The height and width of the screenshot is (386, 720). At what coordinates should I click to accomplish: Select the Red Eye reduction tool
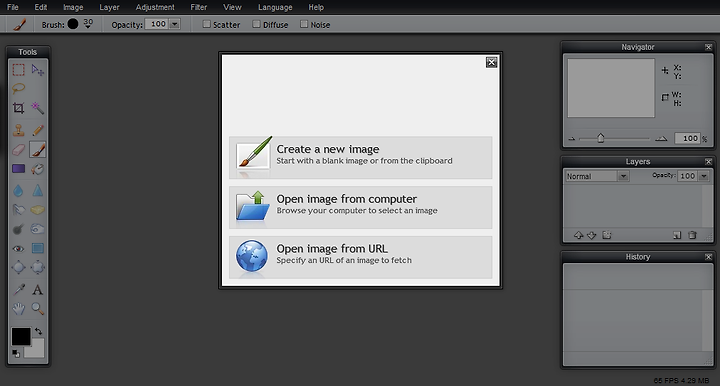click(x=18, y=248)
